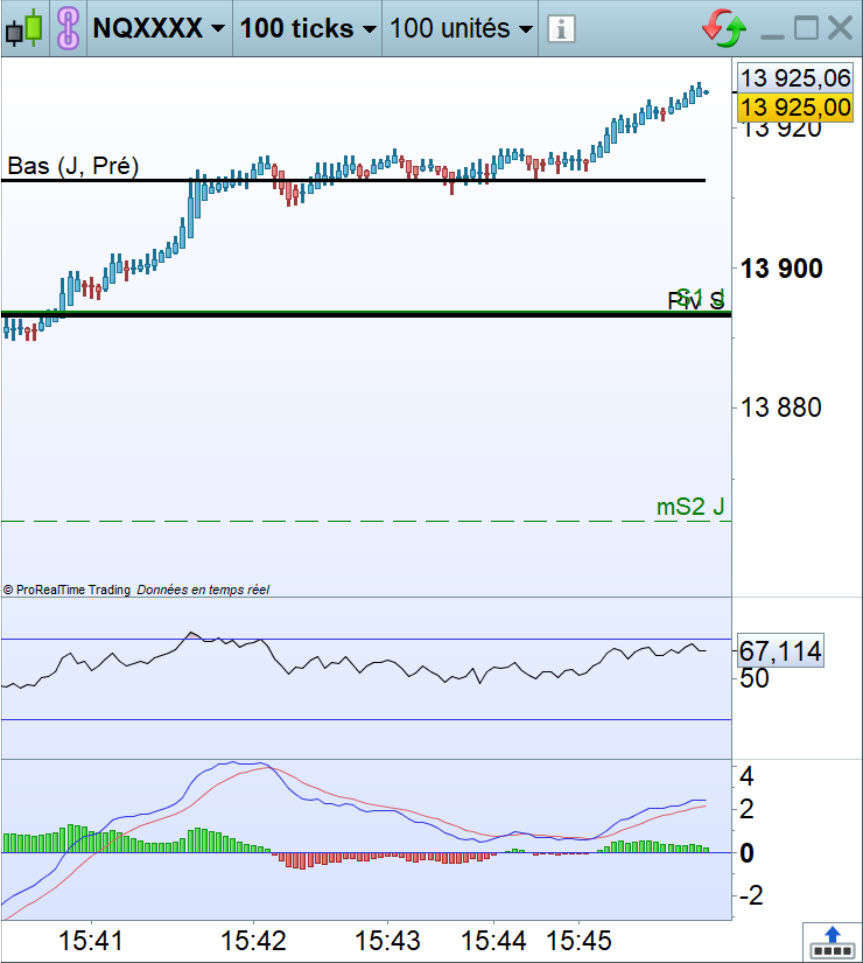This screenshot has height=963, width=863.
Task: Open the candlestick chart style icon
Action: [24, 28]
